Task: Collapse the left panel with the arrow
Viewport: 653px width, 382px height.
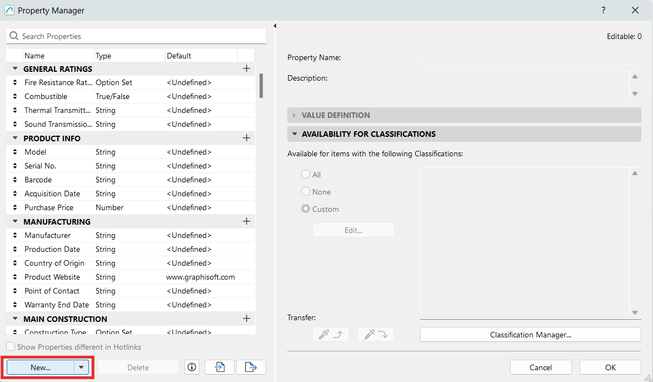Action: tap(275, 26)
